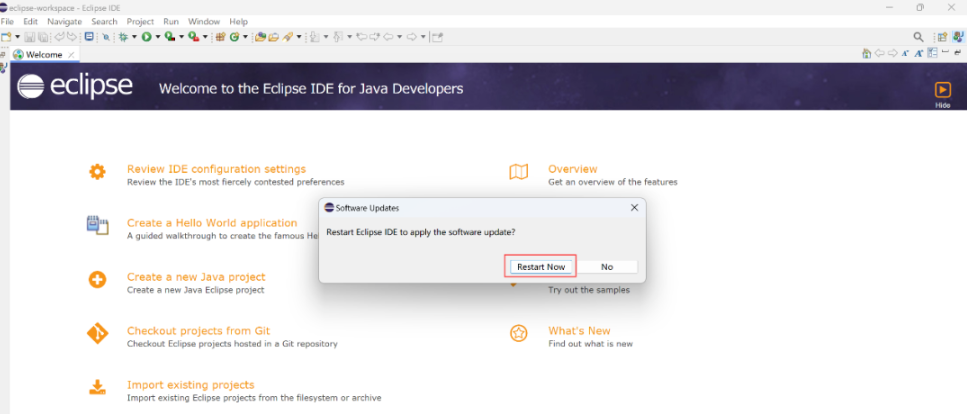Close the Welcome tab
Screen dimensions: 967x414
point(71,54)
